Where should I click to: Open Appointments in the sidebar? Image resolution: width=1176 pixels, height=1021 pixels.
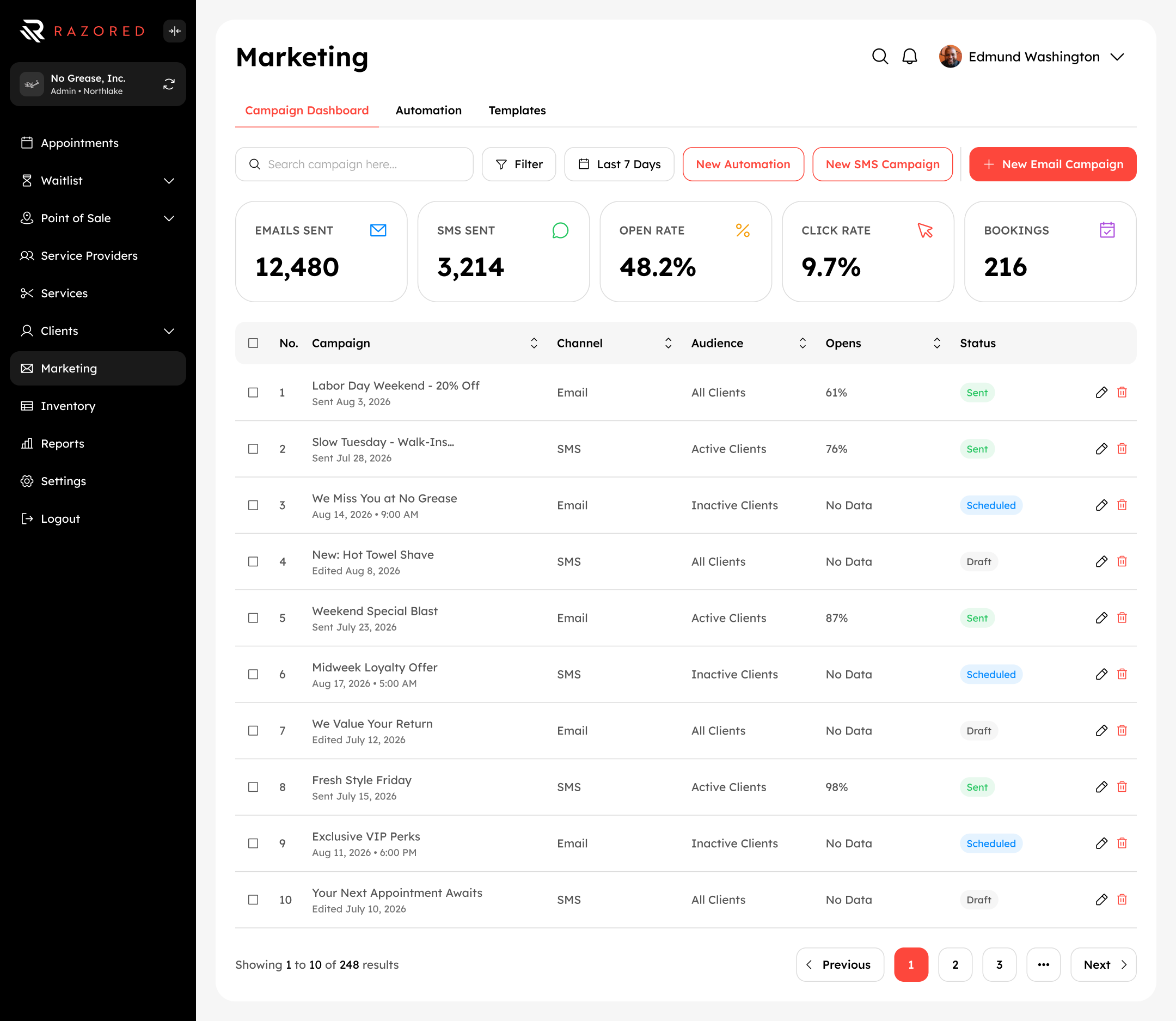[x=97, y=143]
